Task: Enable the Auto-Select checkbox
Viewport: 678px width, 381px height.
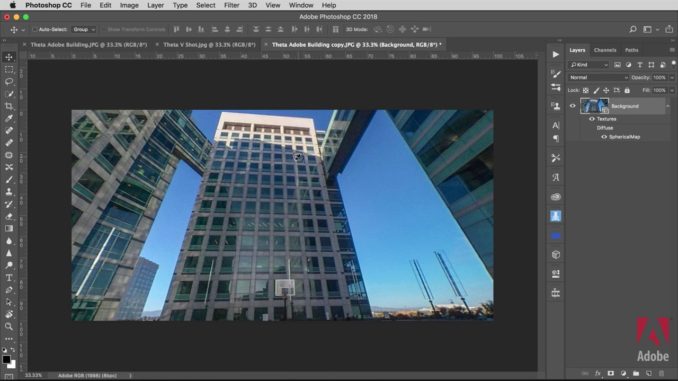Action: [x=35, y=29]
